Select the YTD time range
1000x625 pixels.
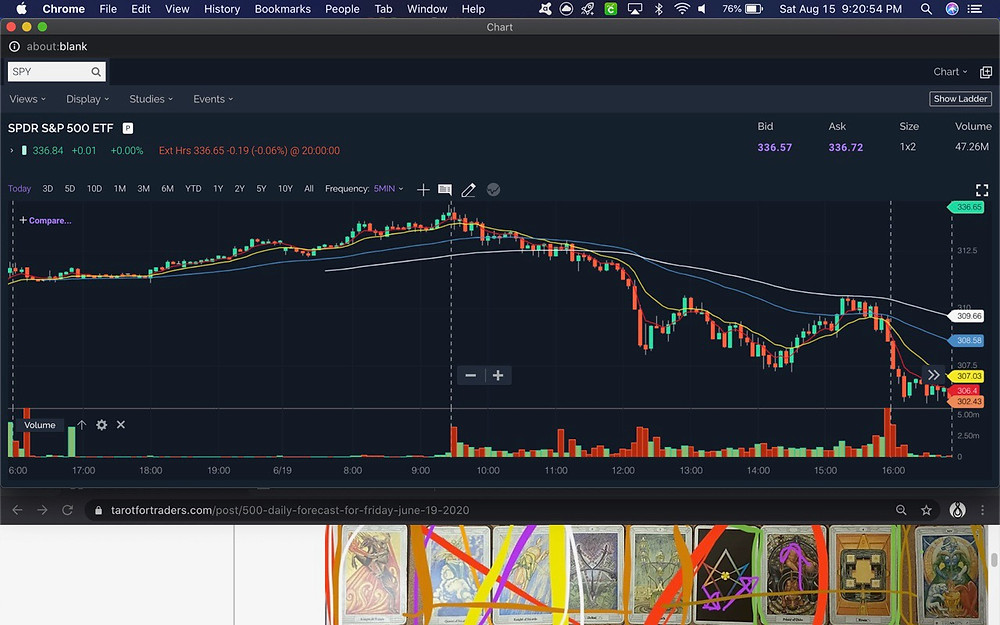(x=193, y=189)
